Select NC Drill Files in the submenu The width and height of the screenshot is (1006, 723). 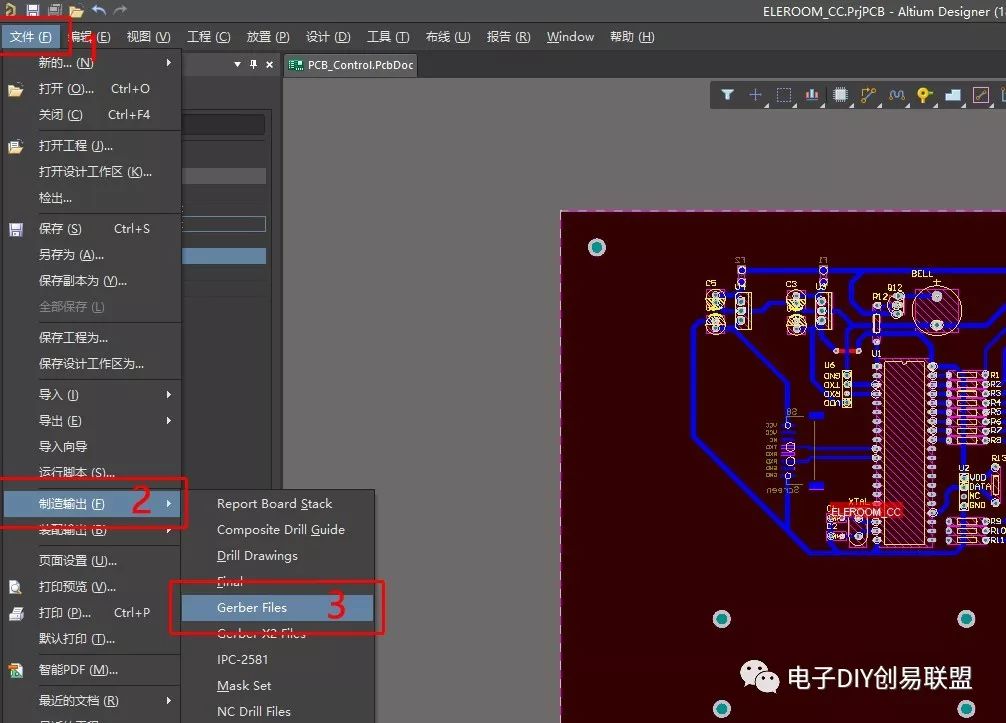277,711
